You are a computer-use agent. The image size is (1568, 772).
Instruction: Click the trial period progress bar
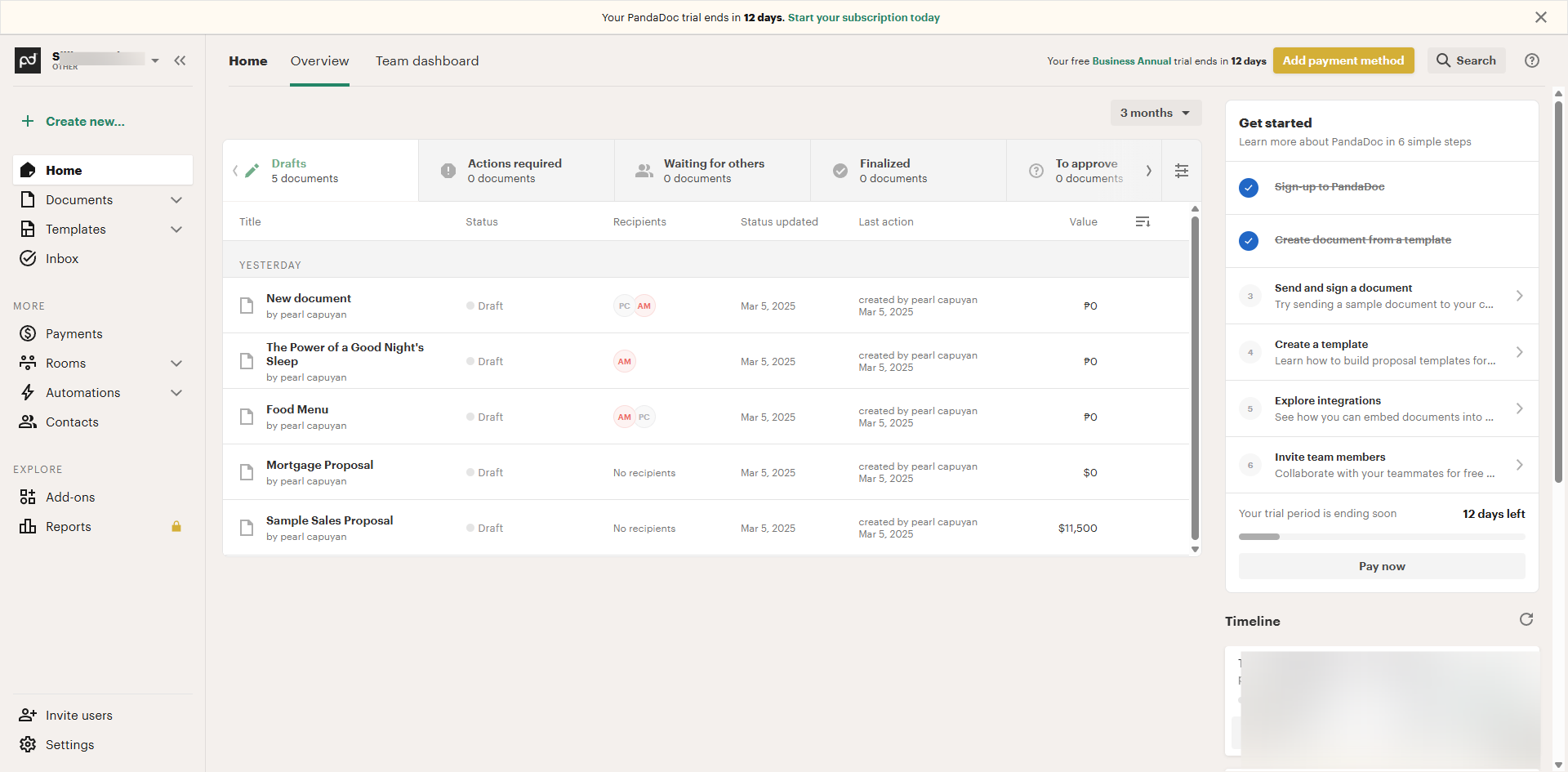click(x=1381, y=537)
